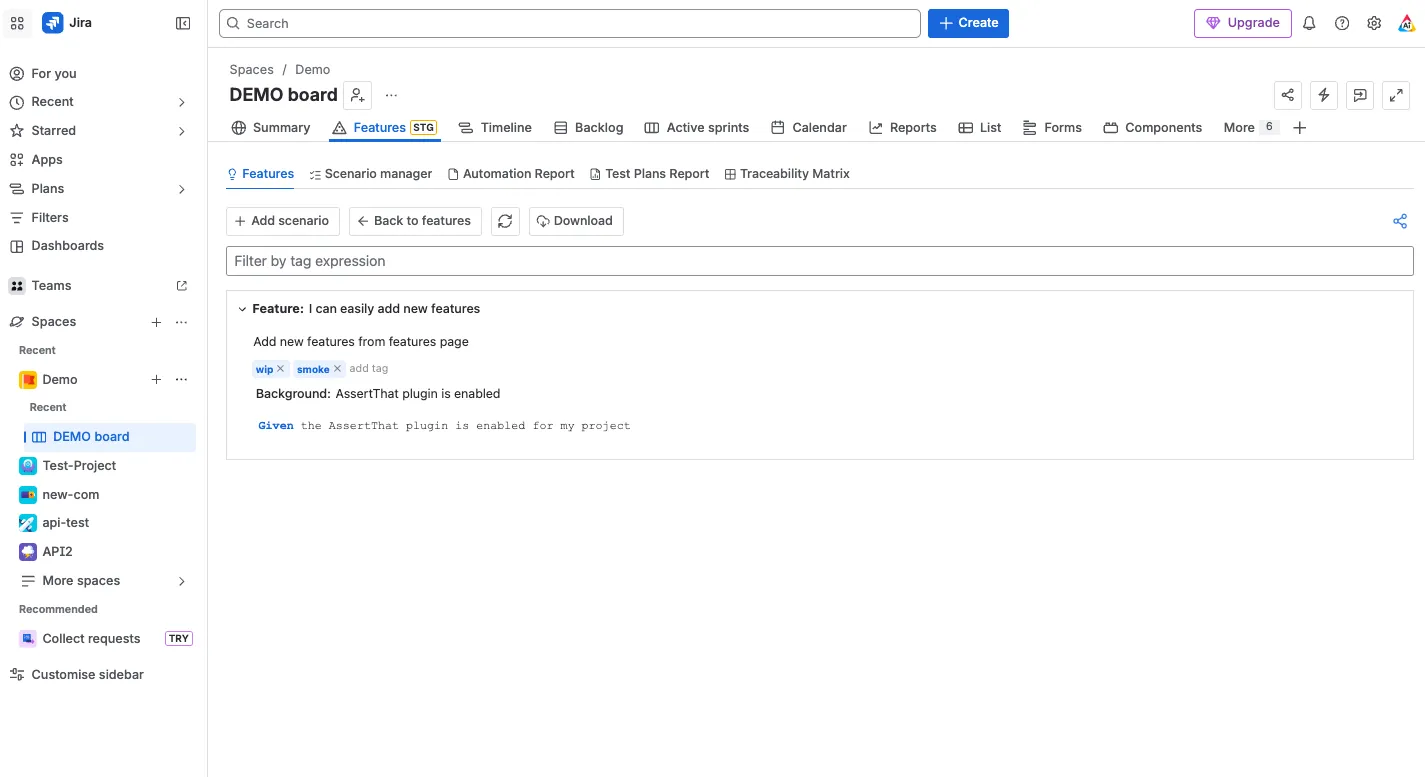Click the Filter by tag expression field
Viewport: 1425px width, 777px height.
[x=819, y=261]
